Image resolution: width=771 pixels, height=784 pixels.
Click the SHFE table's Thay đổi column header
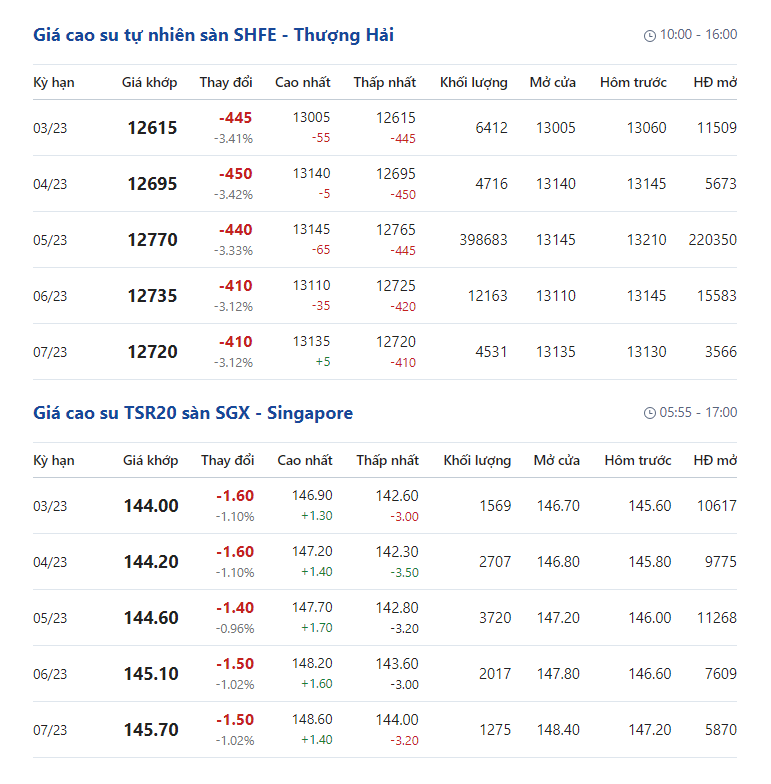pos(226,82)
